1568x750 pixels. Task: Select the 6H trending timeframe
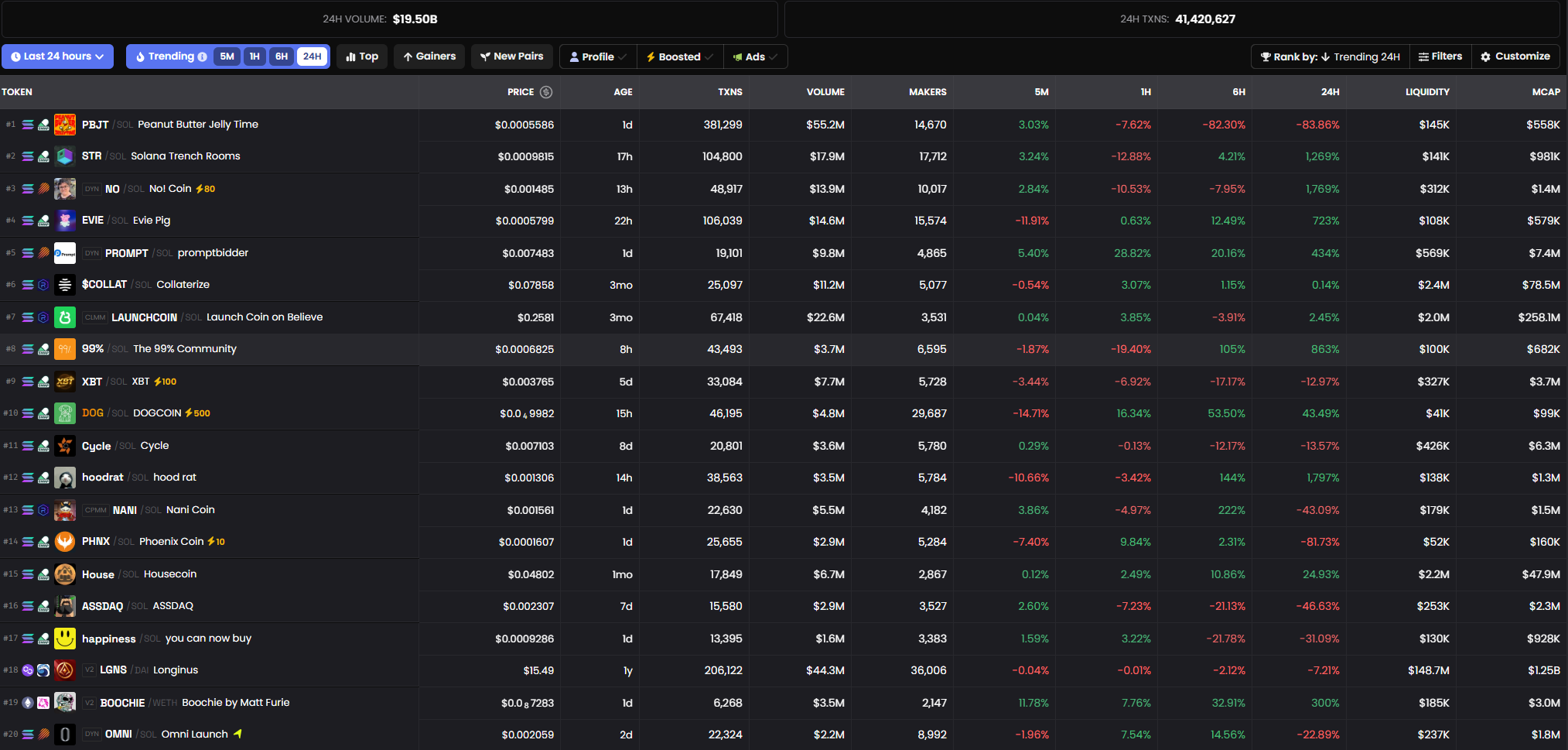[x=282, y=57]
